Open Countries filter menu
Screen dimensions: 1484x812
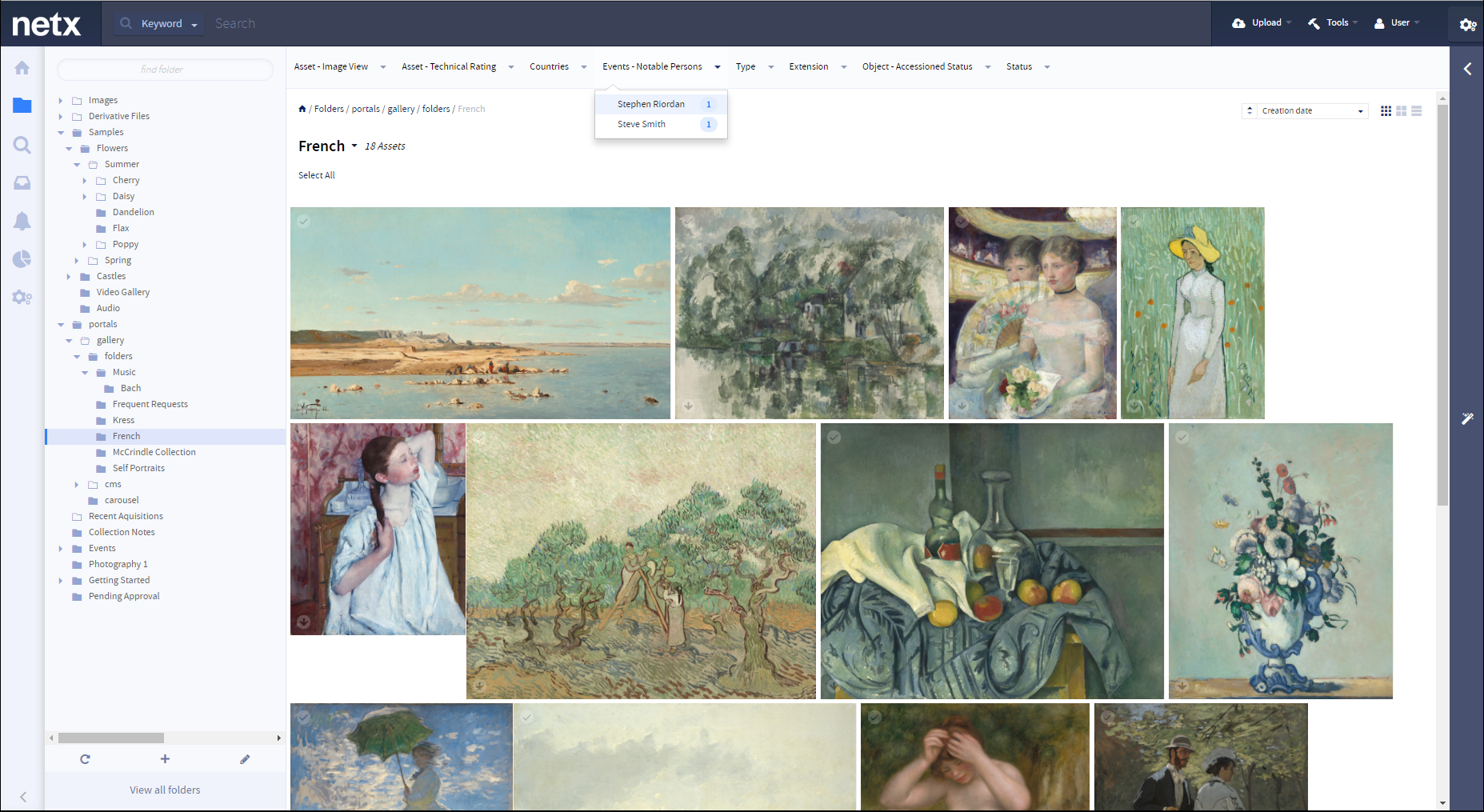pyautogui.click(x=558, y=67)
